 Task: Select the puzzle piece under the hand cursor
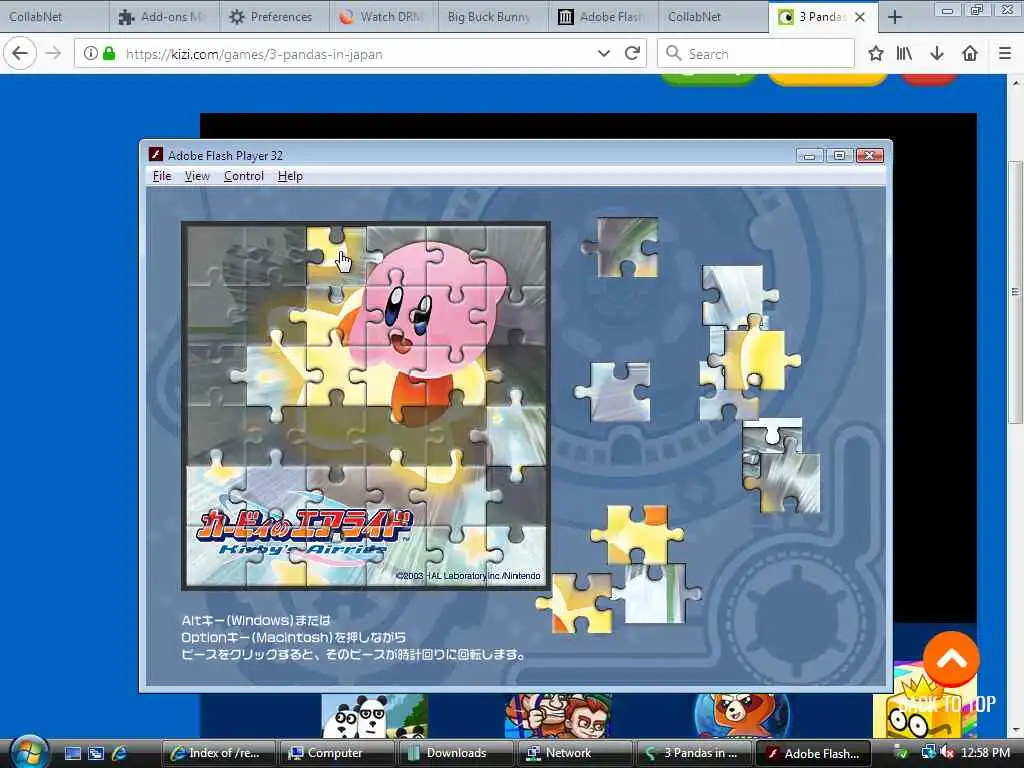click(337, 255)
